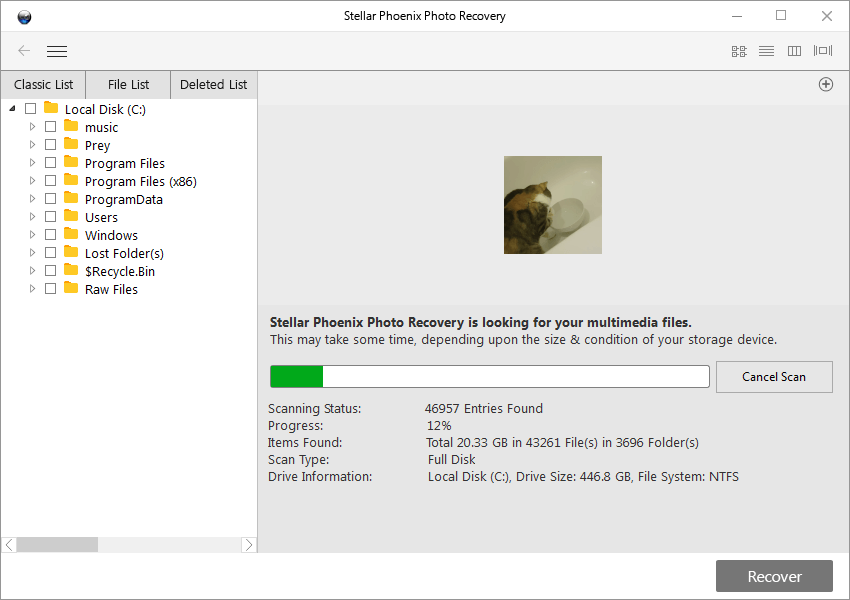The image size is (850, 600).
Task: Click the back arrow in the toolbar
Action: pyautogui.click(x=24, y=51)
